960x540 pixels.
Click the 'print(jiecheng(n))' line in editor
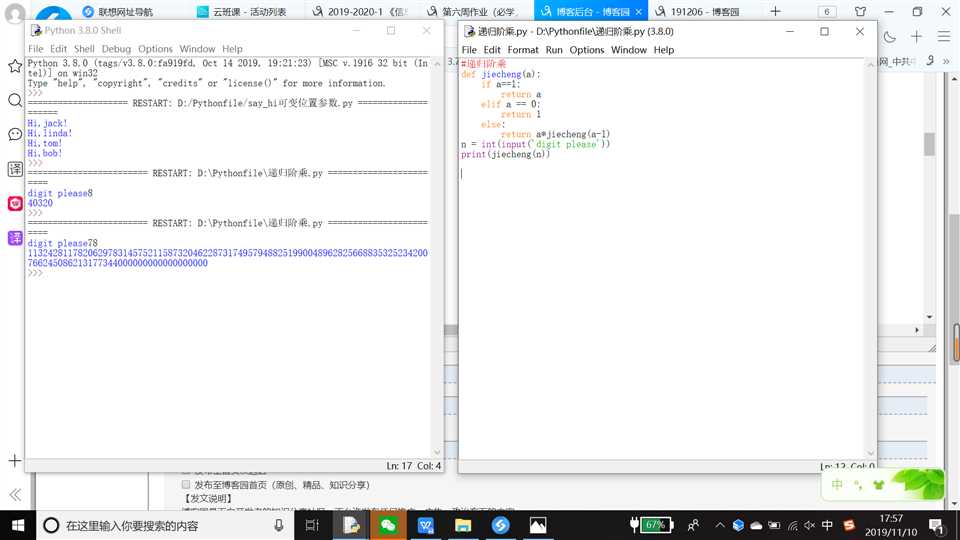[506, 154]
